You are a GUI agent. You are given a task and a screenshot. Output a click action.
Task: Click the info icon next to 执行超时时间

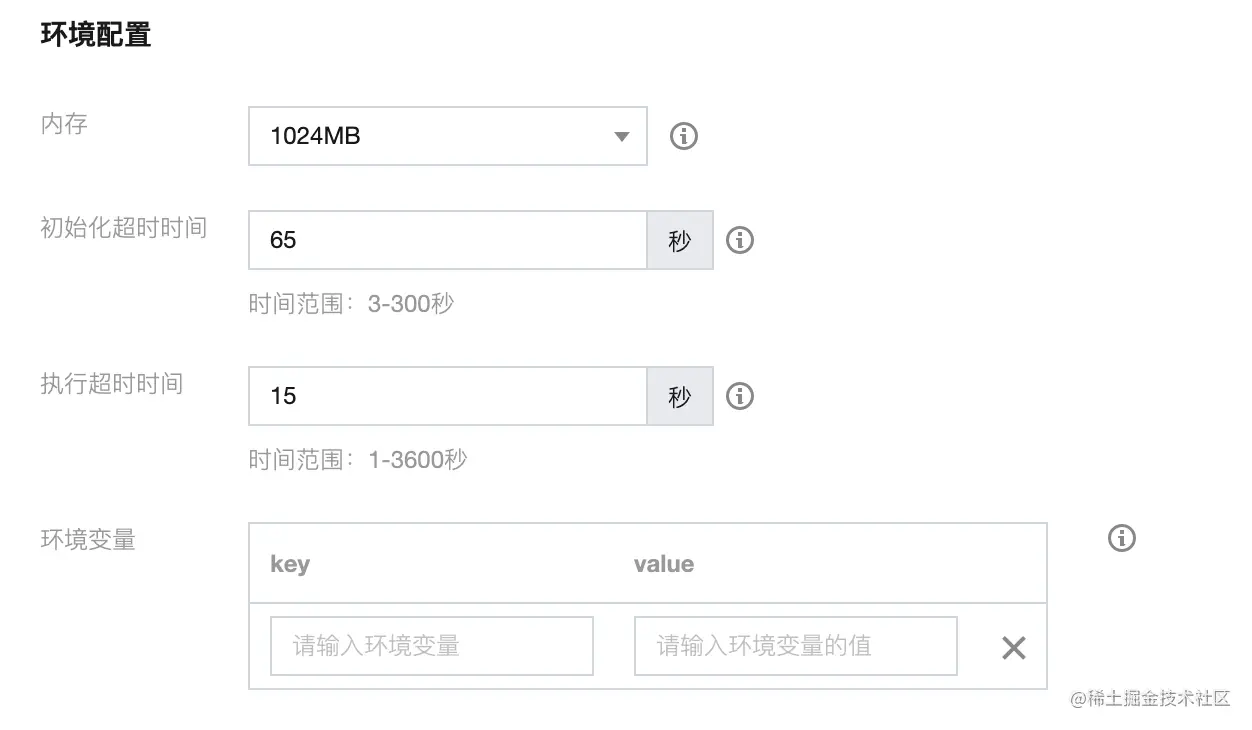tap(739, 396)
